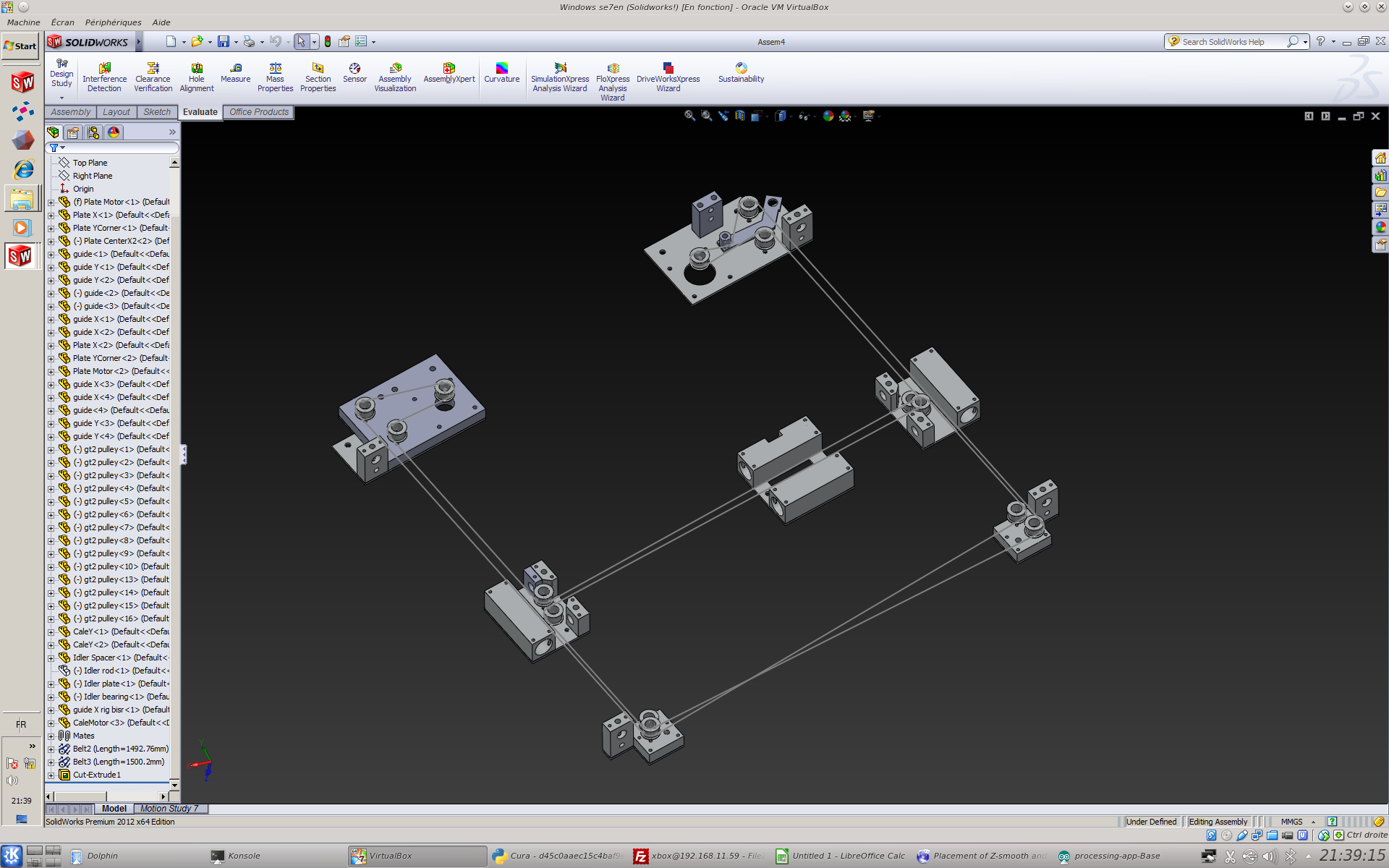
Task: Click the Measure tool icon
Action: pyautogui.click(x=236, y=68)
